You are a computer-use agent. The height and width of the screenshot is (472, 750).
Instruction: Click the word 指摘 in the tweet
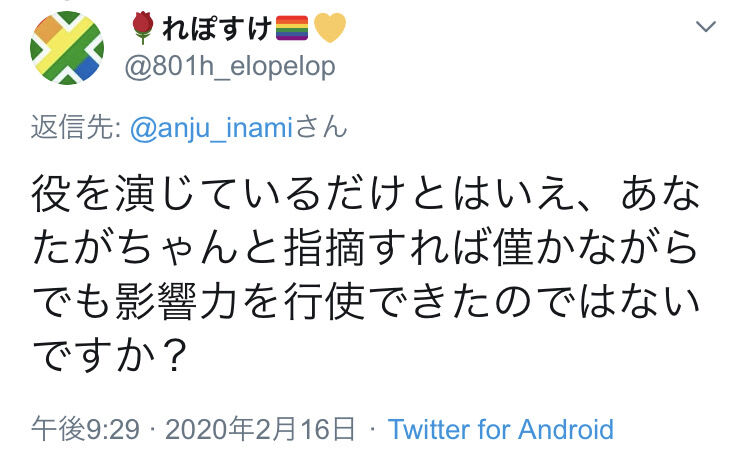point(325,248)
